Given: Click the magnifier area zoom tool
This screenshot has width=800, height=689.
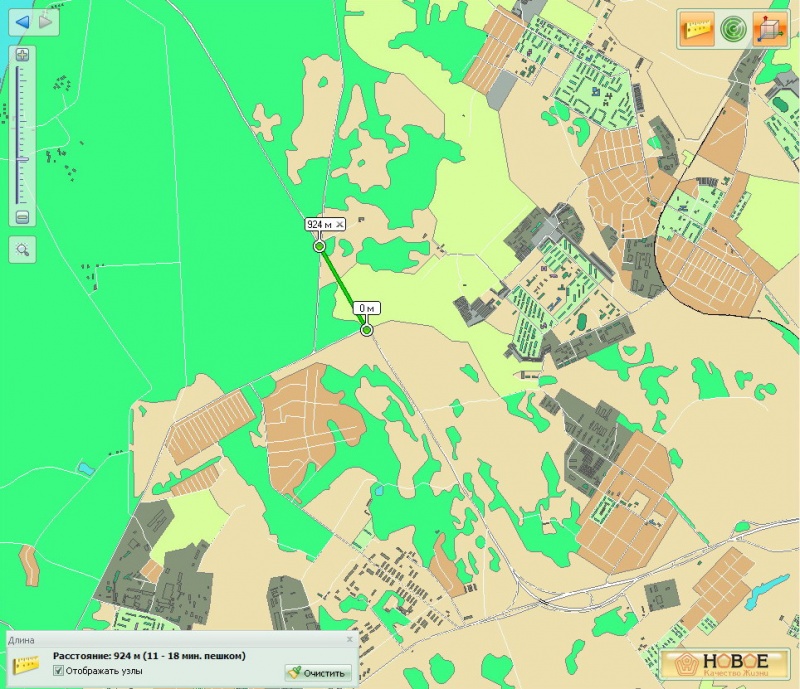Looking at the screenshot, I should (x=22, y=250).
